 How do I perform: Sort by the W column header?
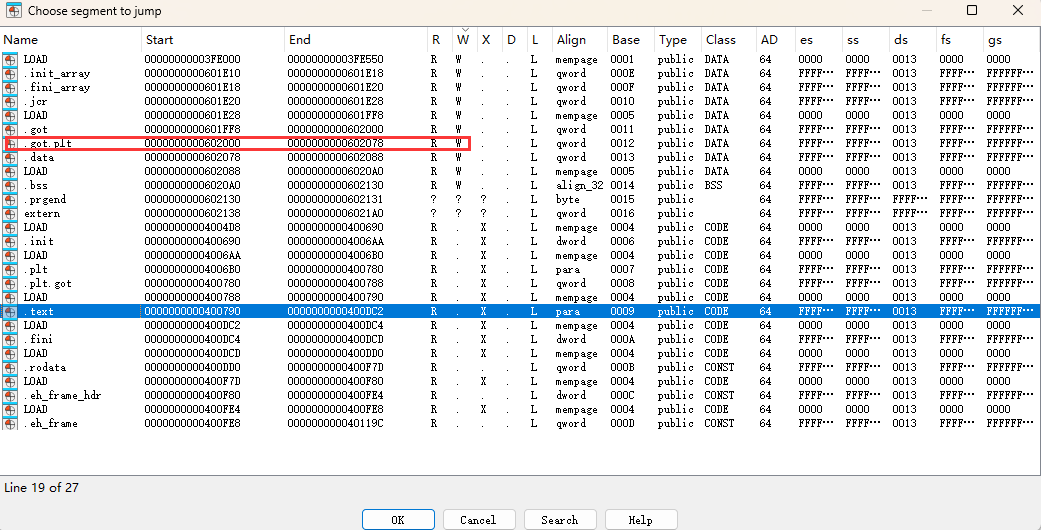464,40
